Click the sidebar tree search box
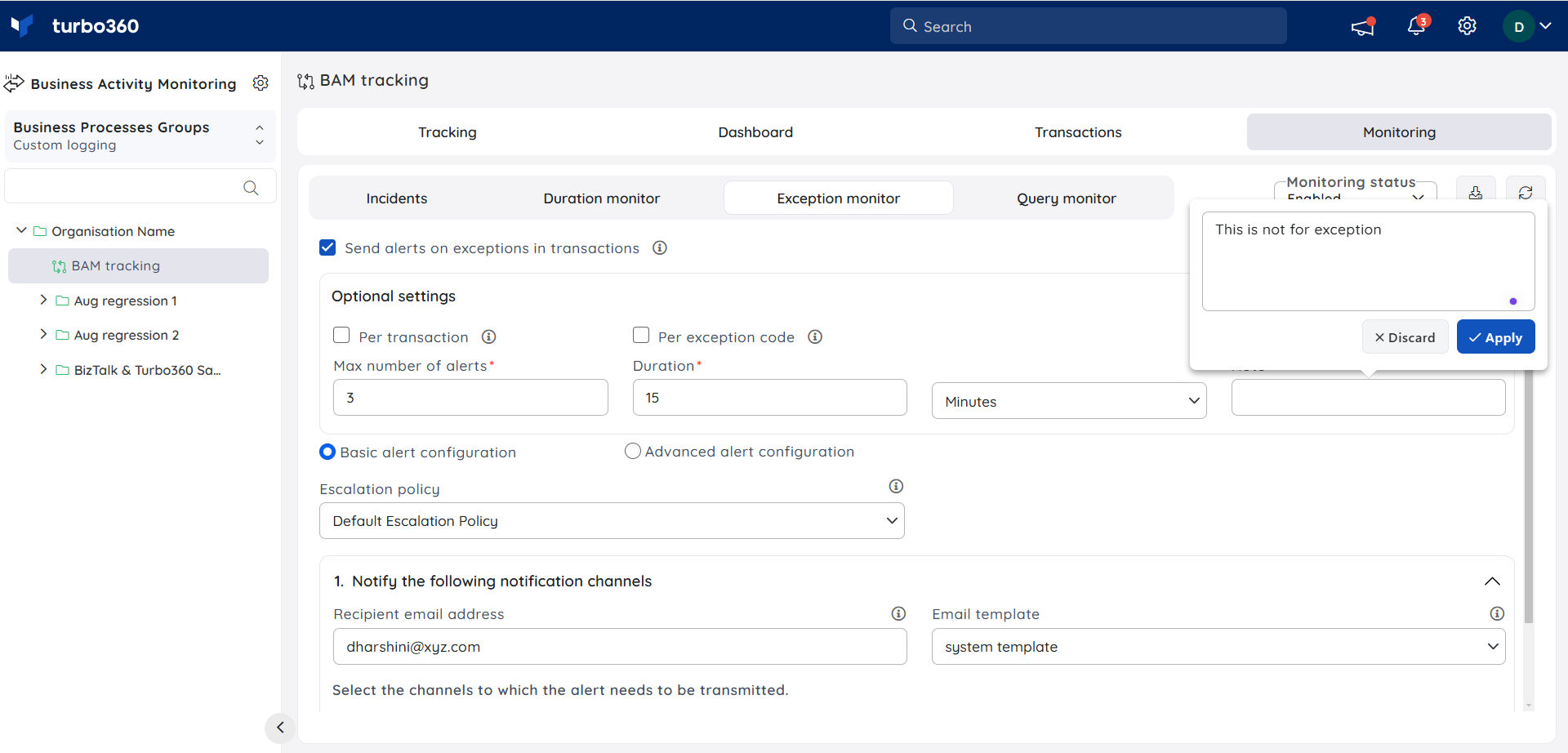Image resolution: width=1568 pixels, height=753 pixels. [x=140, y=187]
